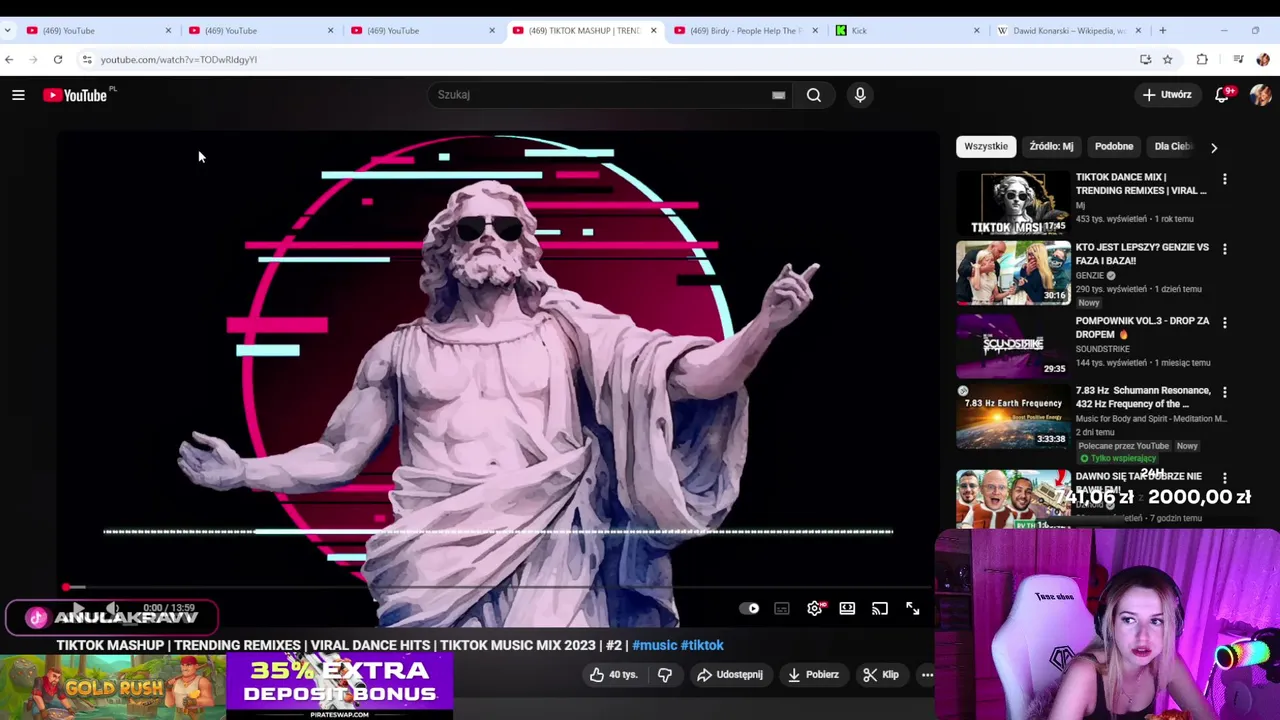Seek along the red video progress bar

coord(497,587)
